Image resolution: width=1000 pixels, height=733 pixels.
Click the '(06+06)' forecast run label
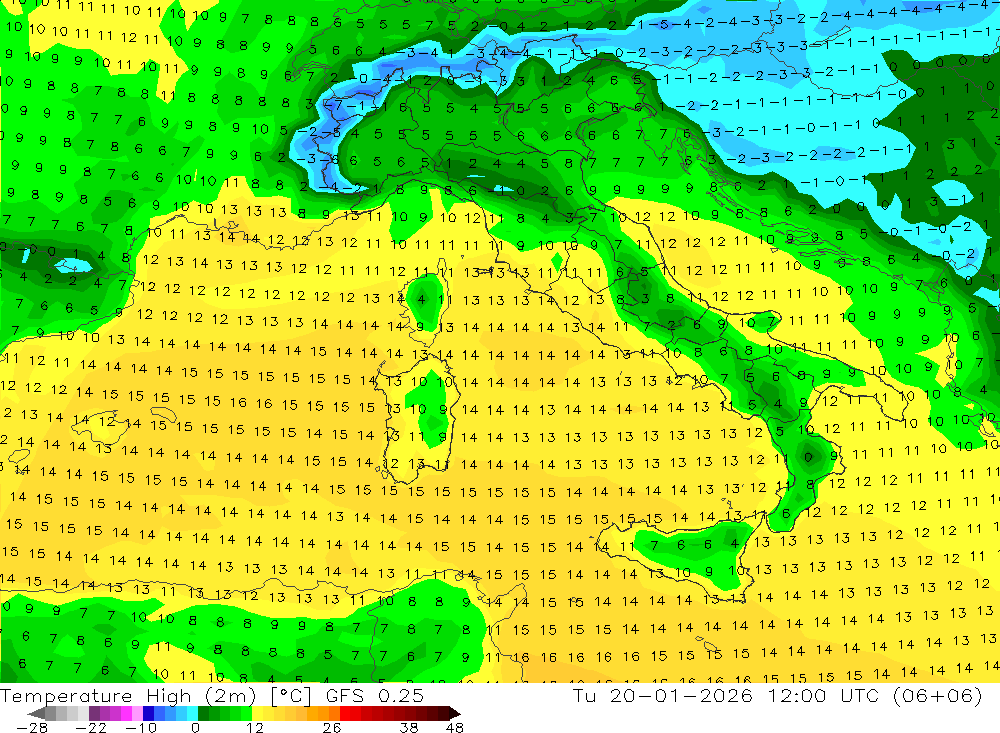938,695
